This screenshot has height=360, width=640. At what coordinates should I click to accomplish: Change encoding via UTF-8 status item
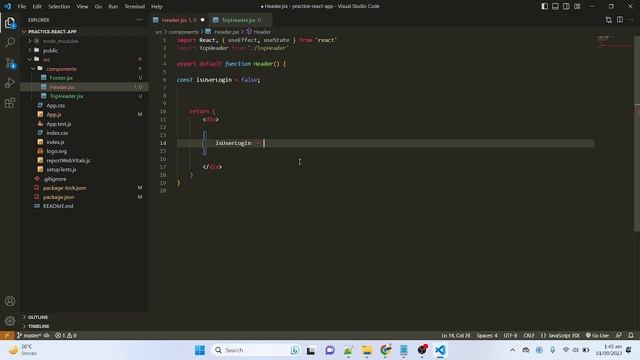pos(510,336)
